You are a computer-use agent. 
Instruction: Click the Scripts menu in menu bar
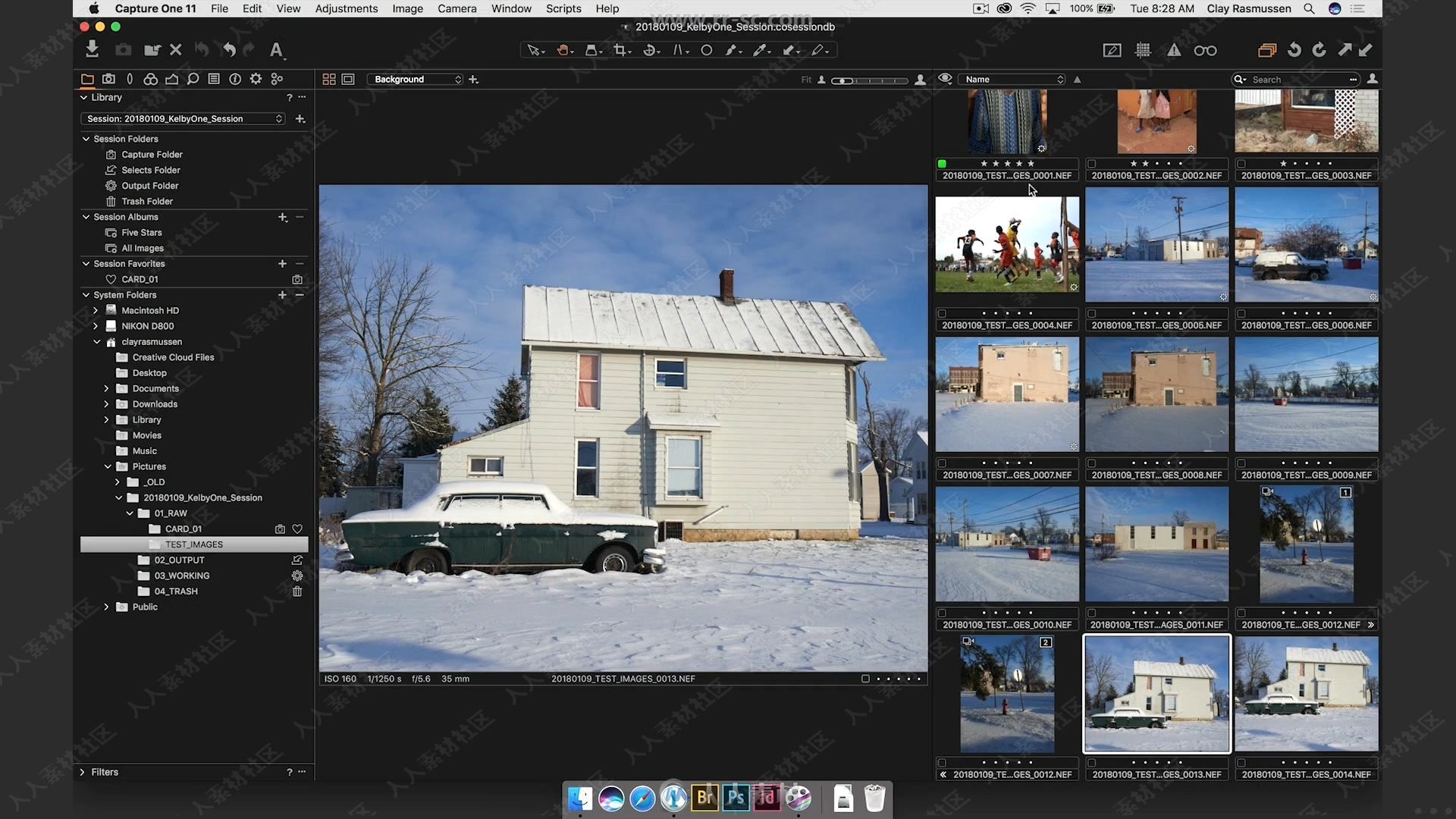coord(562,8)
